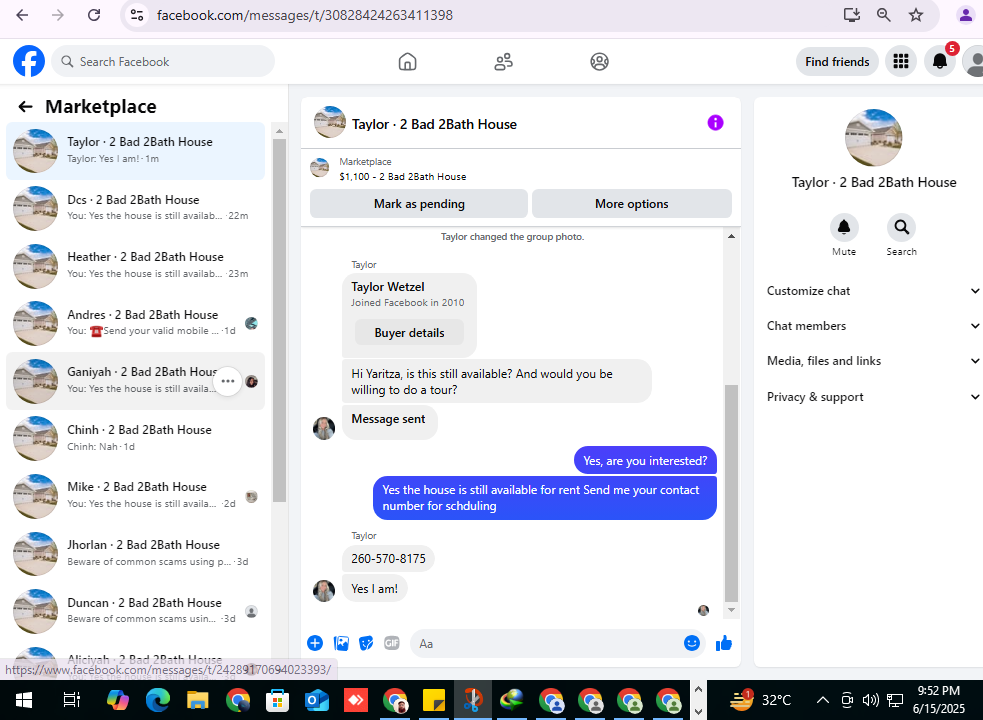Screen dimensions: 983x720
Task: Go back using Marketplace back arrow
Action: pos(25,107)
